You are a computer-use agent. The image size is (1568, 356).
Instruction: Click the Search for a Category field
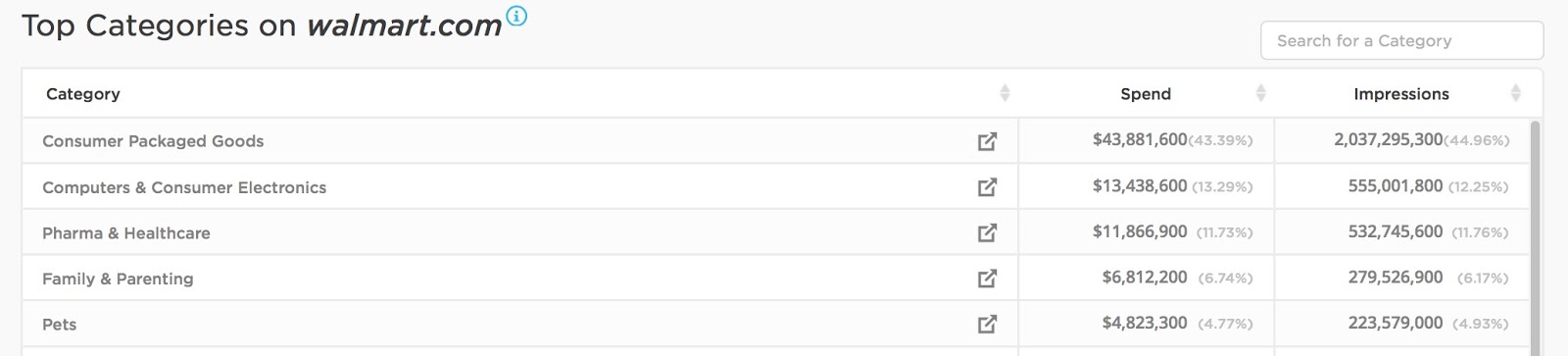click(1401, 40)
